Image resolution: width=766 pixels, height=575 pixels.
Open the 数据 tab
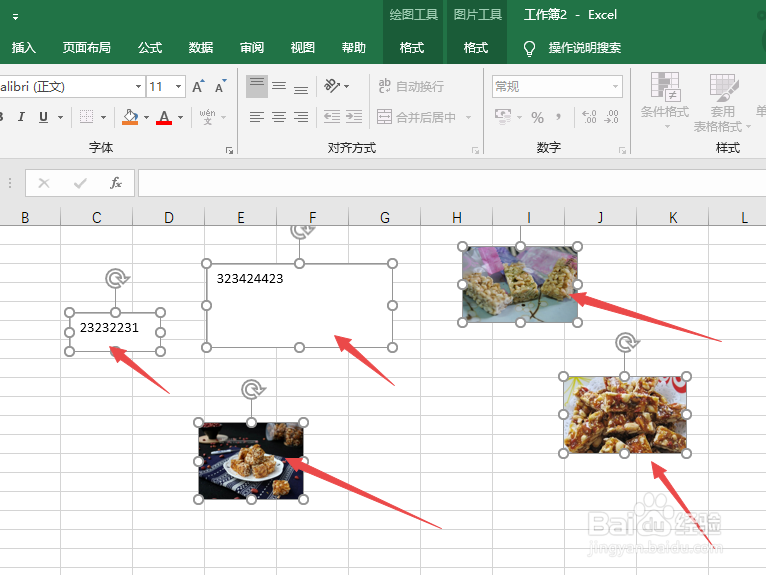[x=201, y=47]
